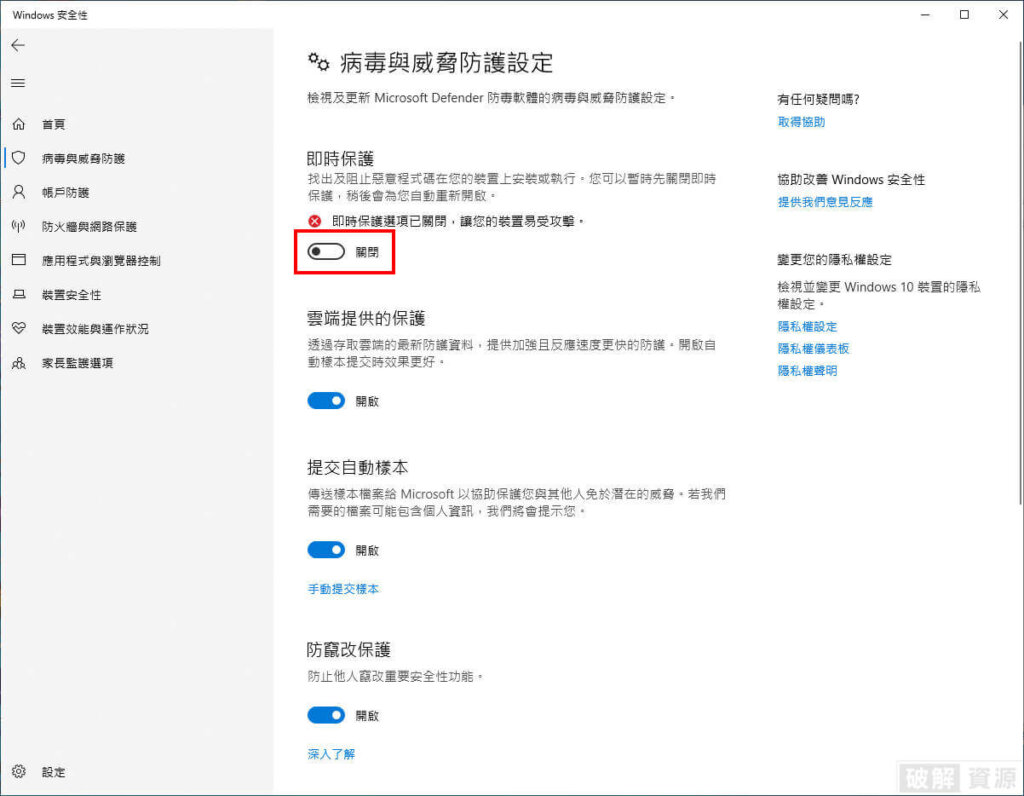The width and height of the screenshot is (1024, 796).
Task: Click the 提供我們意見反應 link
Action: click(x=825, y=202)
